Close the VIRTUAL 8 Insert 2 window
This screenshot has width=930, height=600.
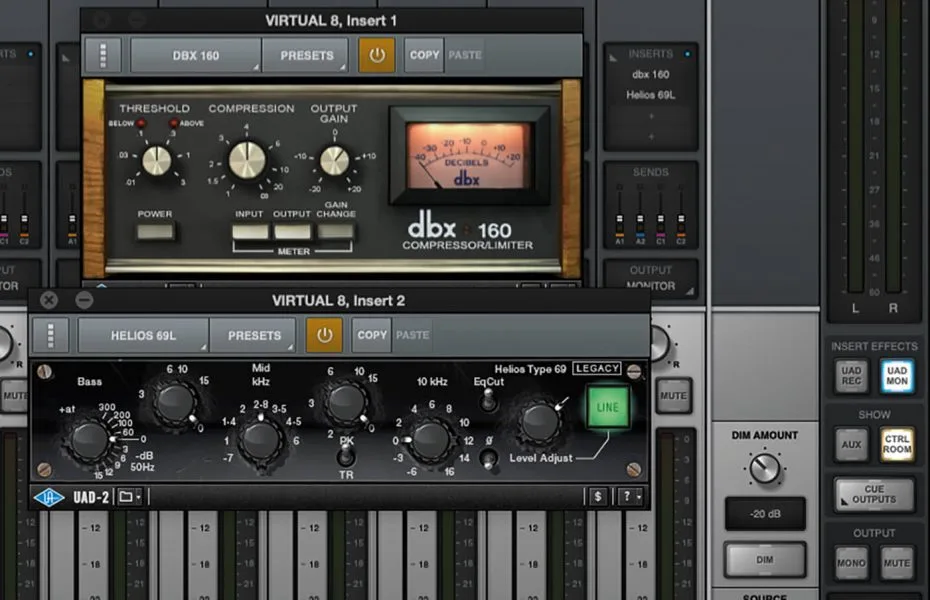point(49,300)
